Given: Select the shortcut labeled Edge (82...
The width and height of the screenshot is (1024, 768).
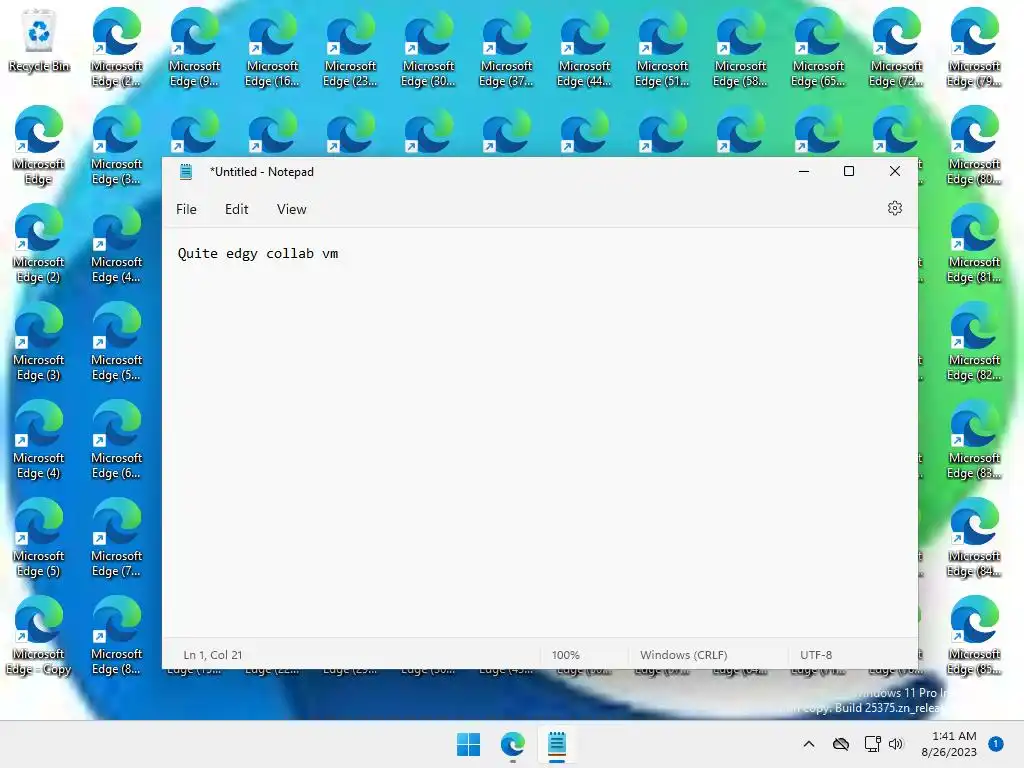Looking at the screenshot, I should point(974,342).
